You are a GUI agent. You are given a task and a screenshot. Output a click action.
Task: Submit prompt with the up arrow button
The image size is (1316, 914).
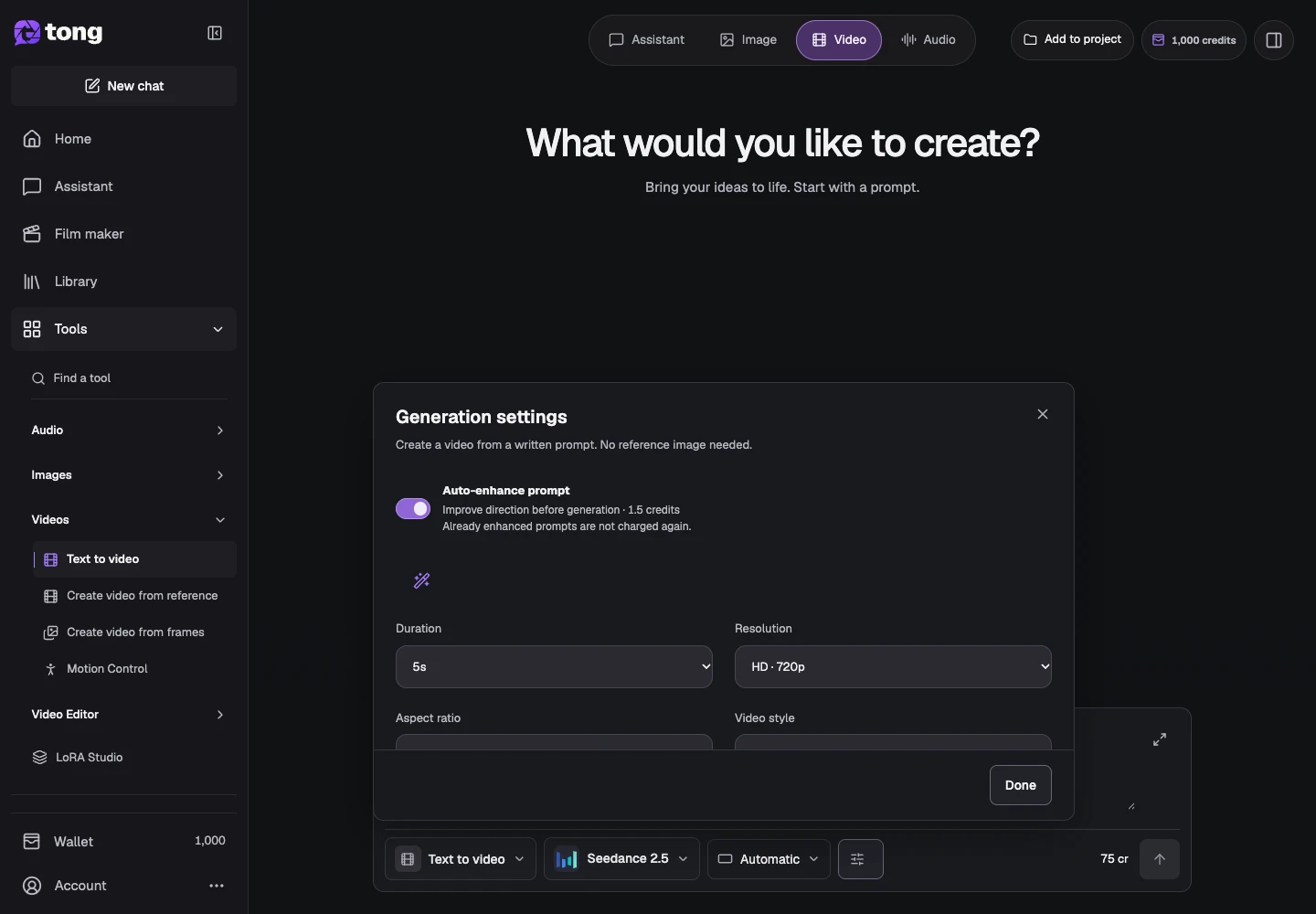(x=1160, y=859)
